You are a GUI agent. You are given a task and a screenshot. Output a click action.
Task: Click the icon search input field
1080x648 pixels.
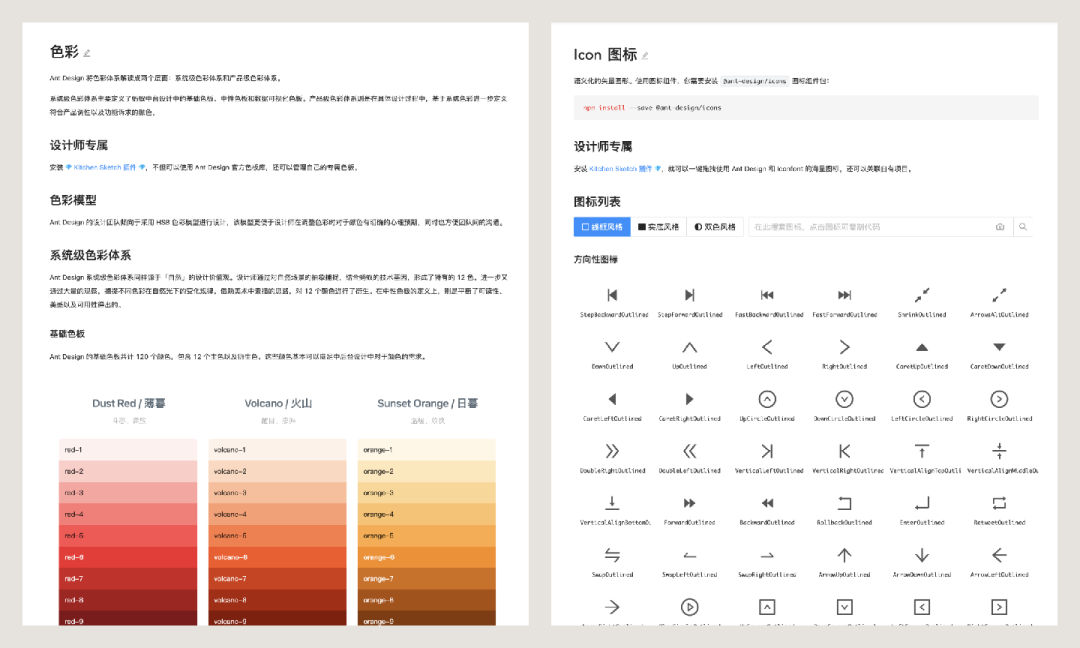point(871,227)
